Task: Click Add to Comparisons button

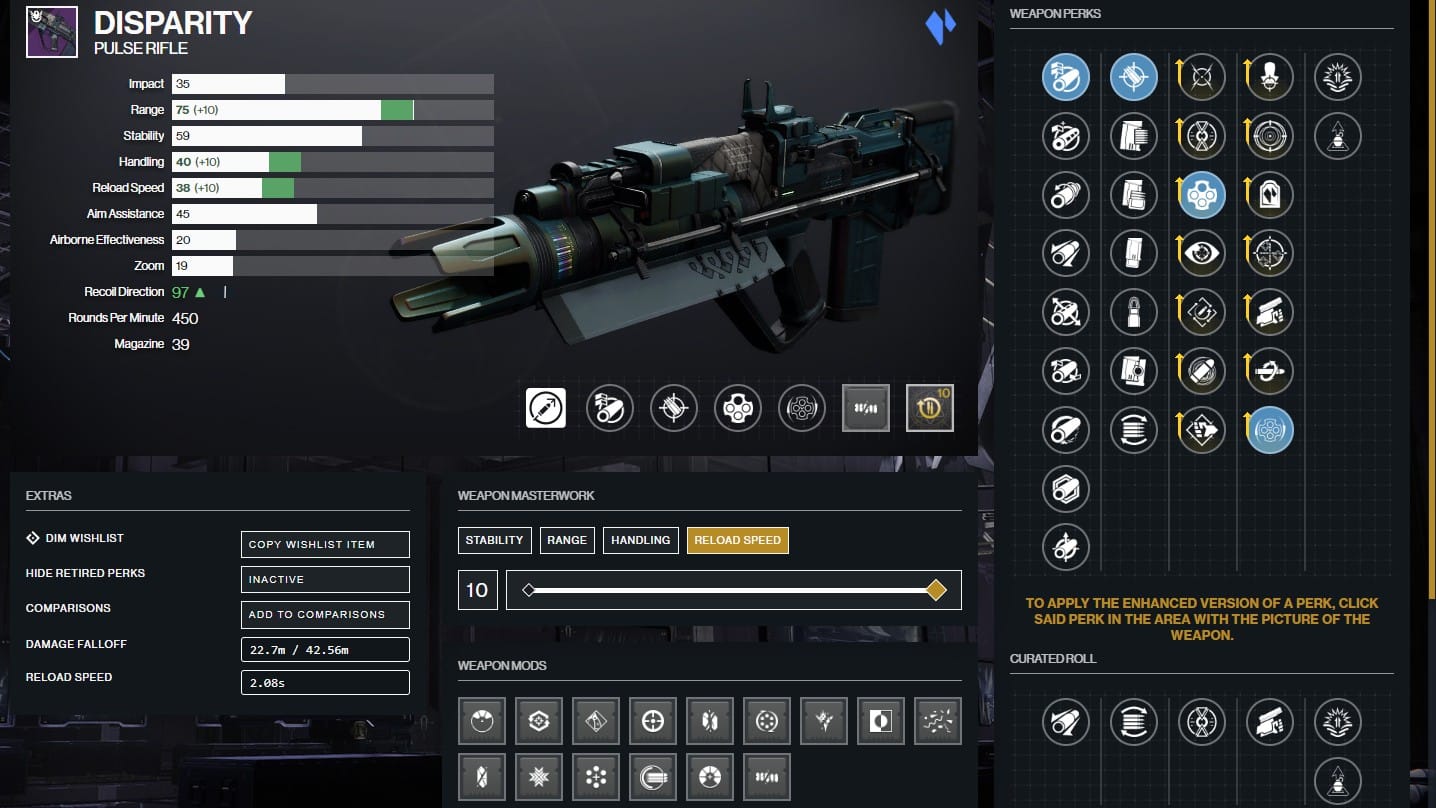Action: pos(325,614)
